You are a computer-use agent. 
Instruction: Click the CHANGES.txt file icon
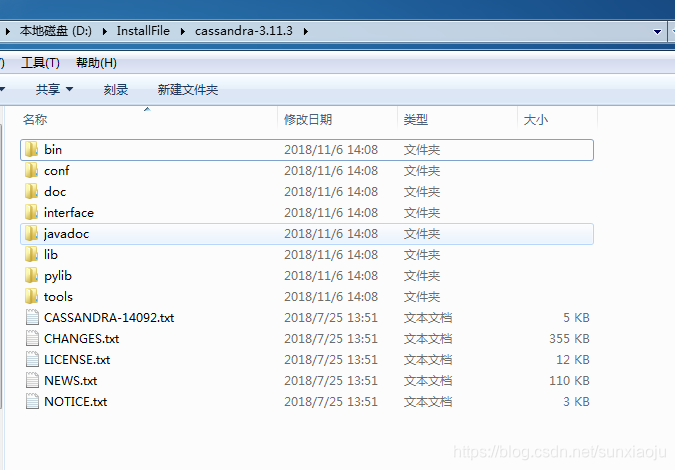click(x=32, y=339)
